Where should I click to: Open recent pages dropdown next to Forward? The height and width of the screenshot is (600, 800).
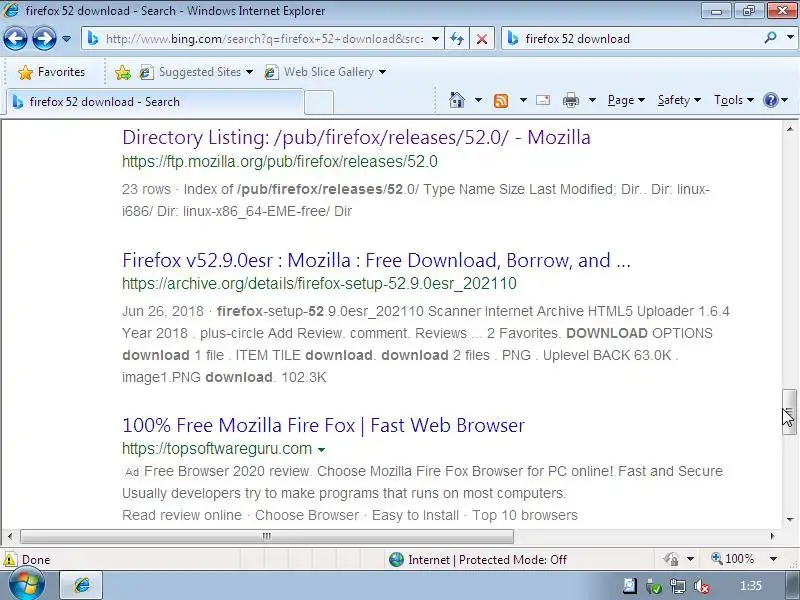(x=66, y=39)
